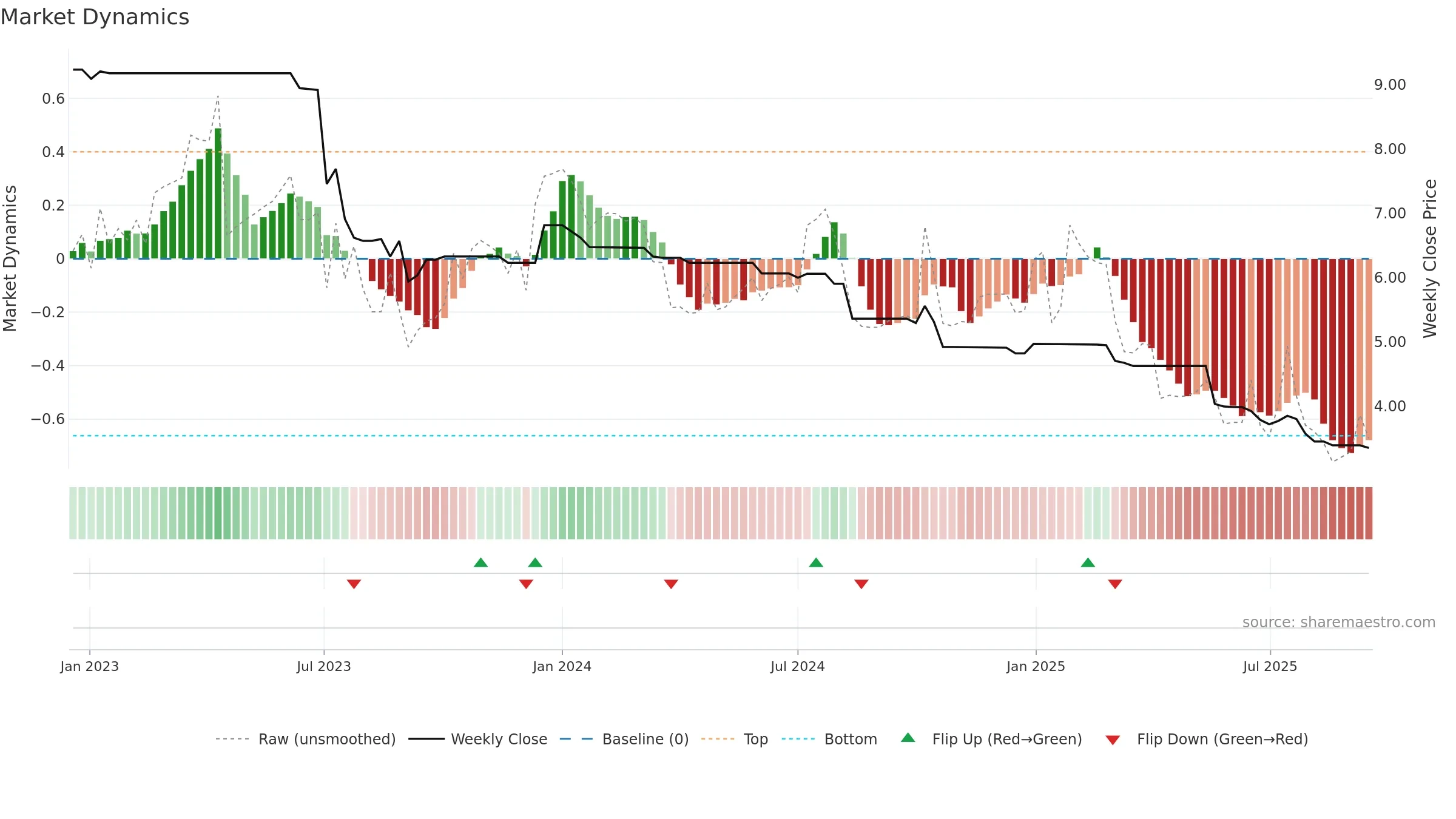Screen dimensions: 1456x819
Task: Toggle the Bottom legend entry
Action: coord(829,739)
